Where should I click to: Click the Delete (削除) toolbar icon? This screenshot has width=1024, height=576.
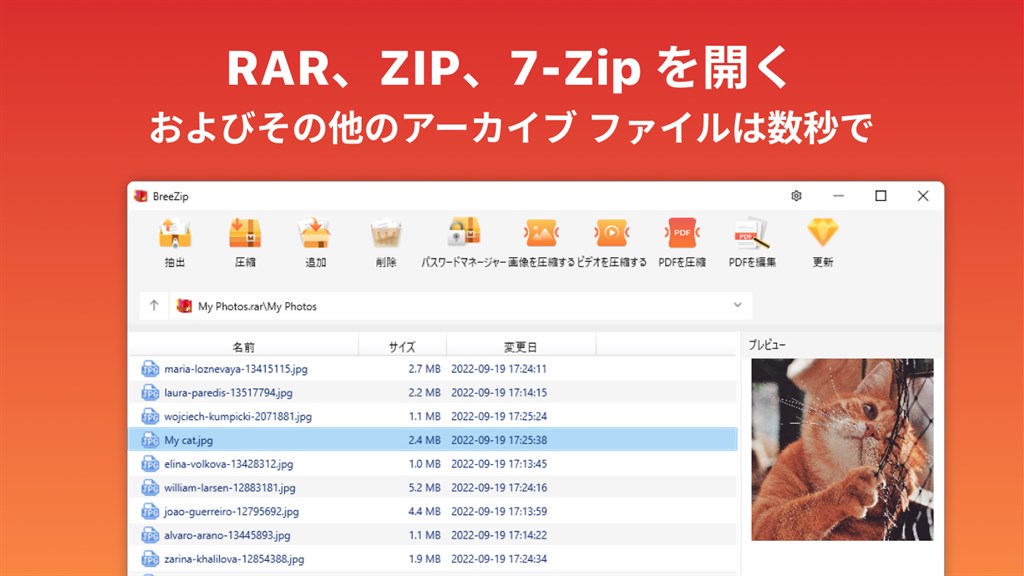pos(386,234)
